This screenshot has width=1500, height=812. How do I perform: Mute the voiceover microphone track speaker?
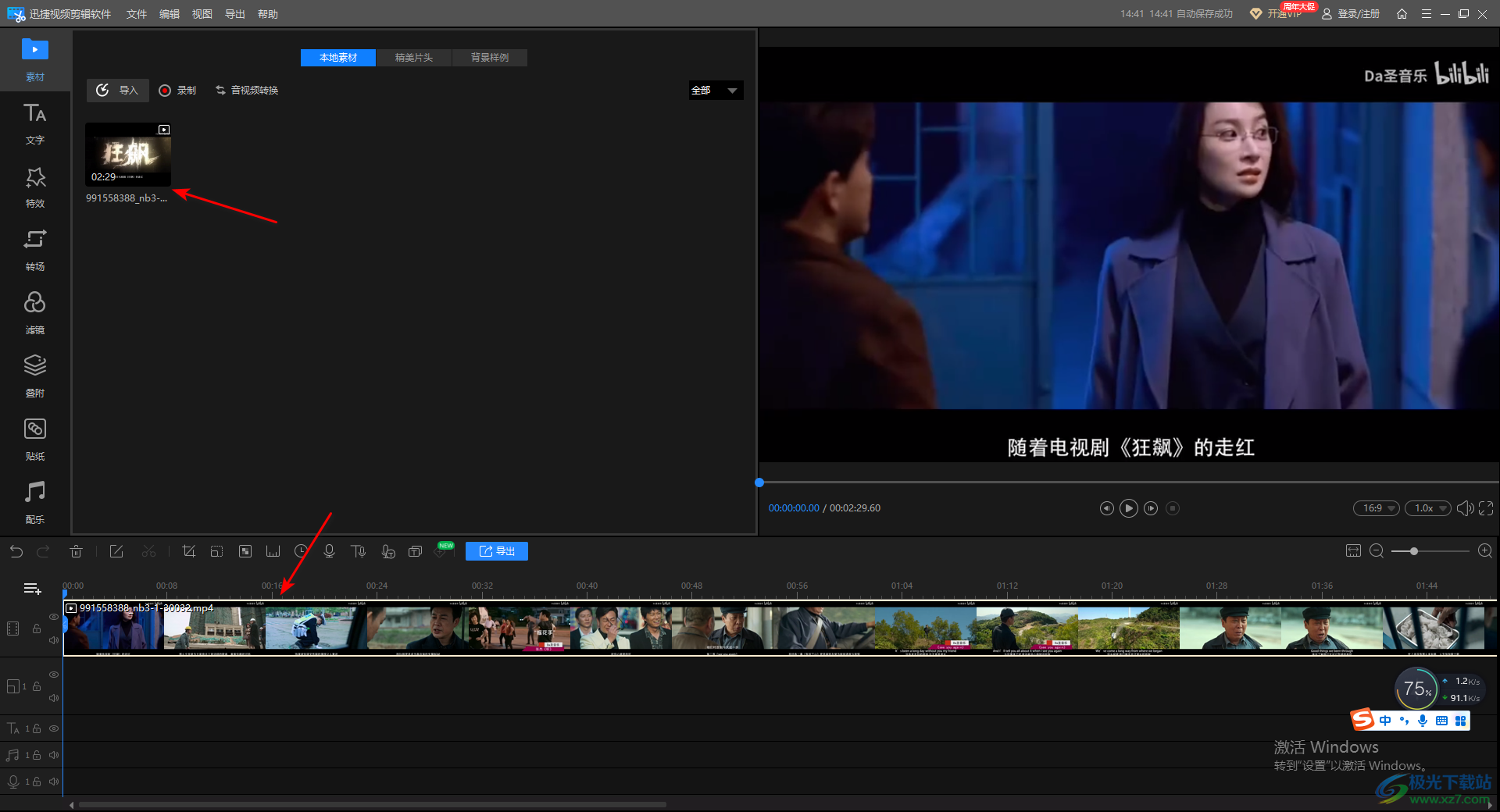[x=54, y=782]
